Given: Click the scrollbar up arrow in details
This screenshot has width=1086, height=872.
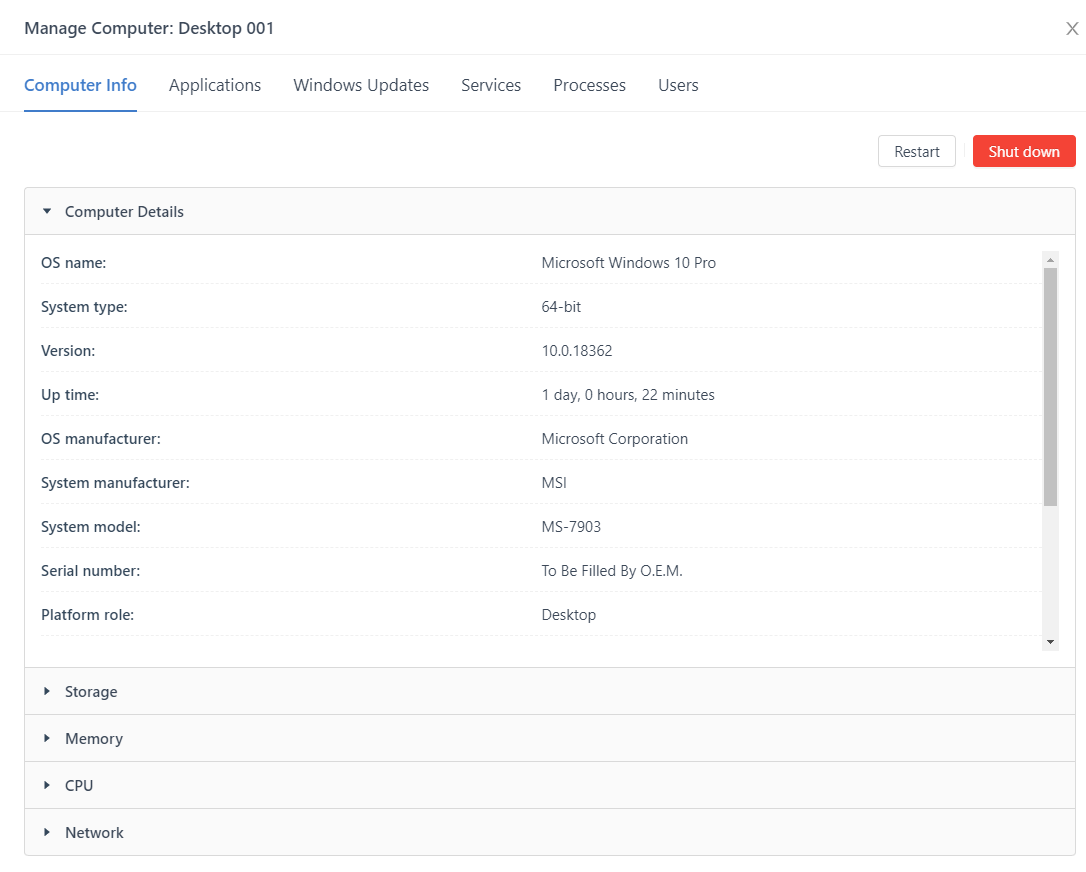Looking at the screenshot, I should pos(1050,260).
